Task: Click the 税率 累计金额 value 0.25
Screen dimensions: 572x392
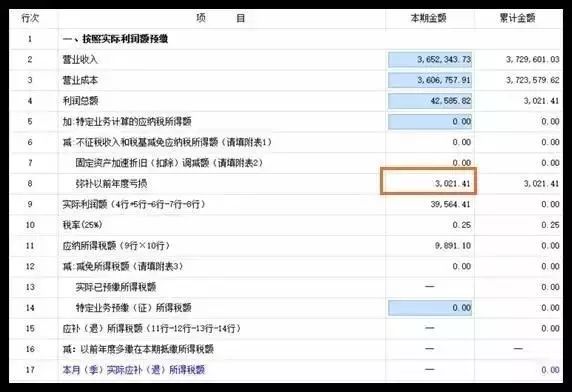Action: coord(550,225)
